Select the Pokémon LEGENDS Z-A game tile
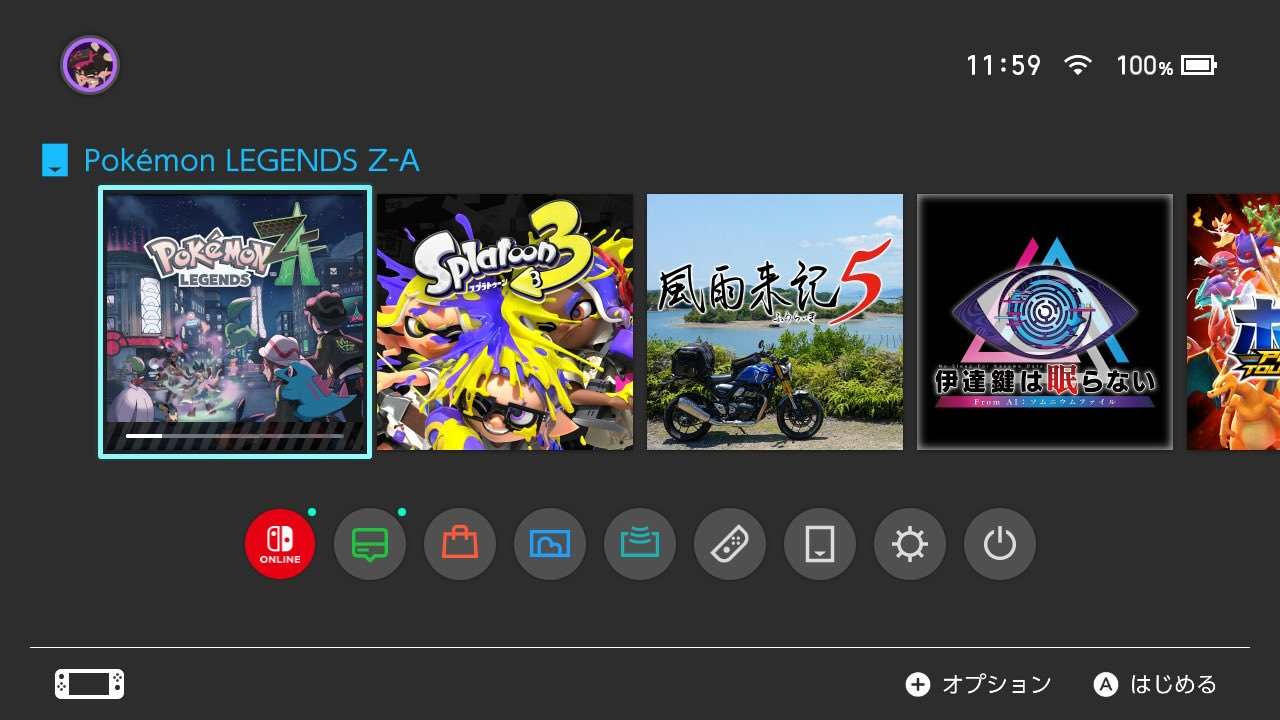This screenshot has width=1280, height=720. click(235, 322)
